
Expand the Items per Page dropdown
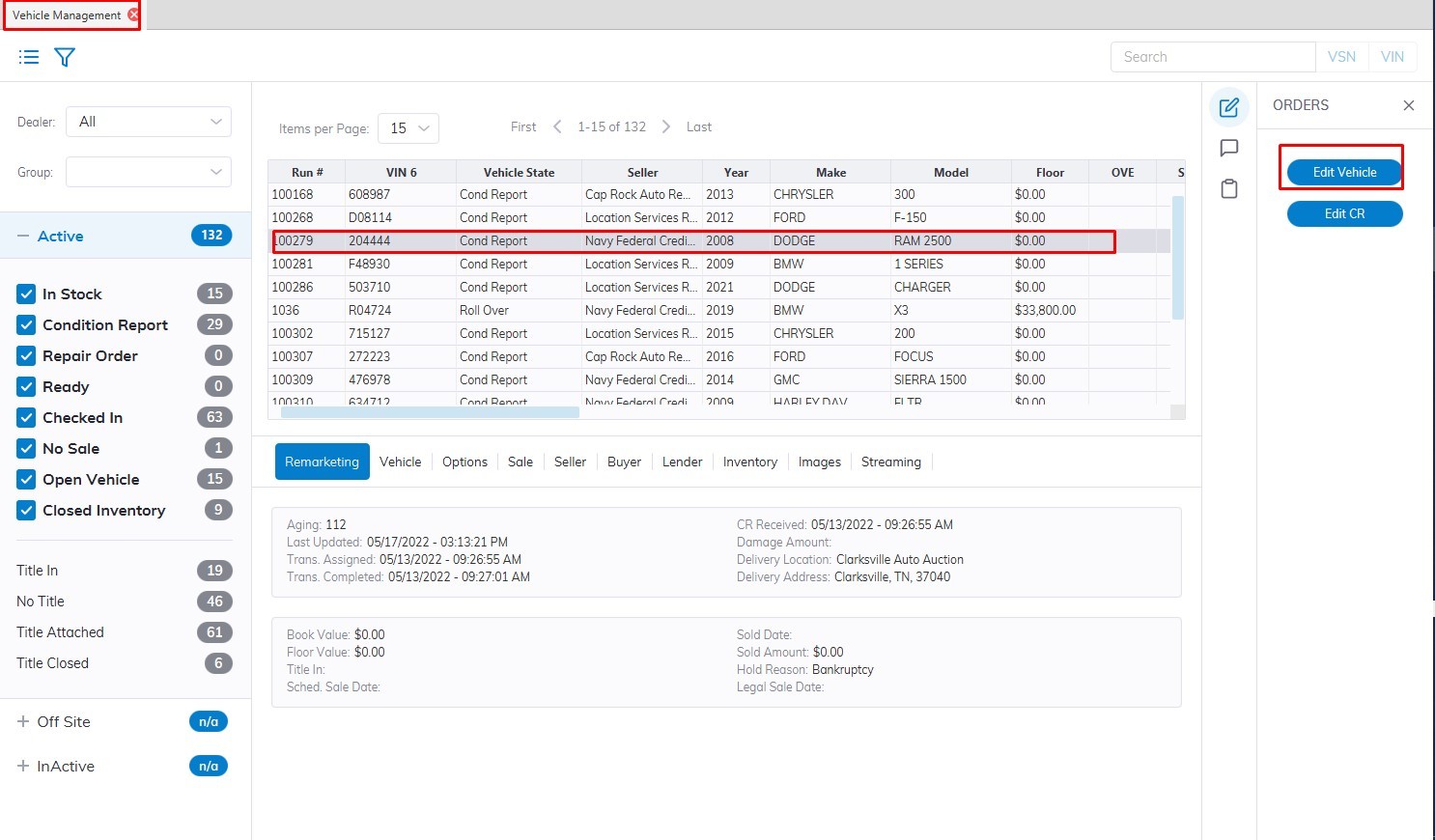click(x=408, y=128)
